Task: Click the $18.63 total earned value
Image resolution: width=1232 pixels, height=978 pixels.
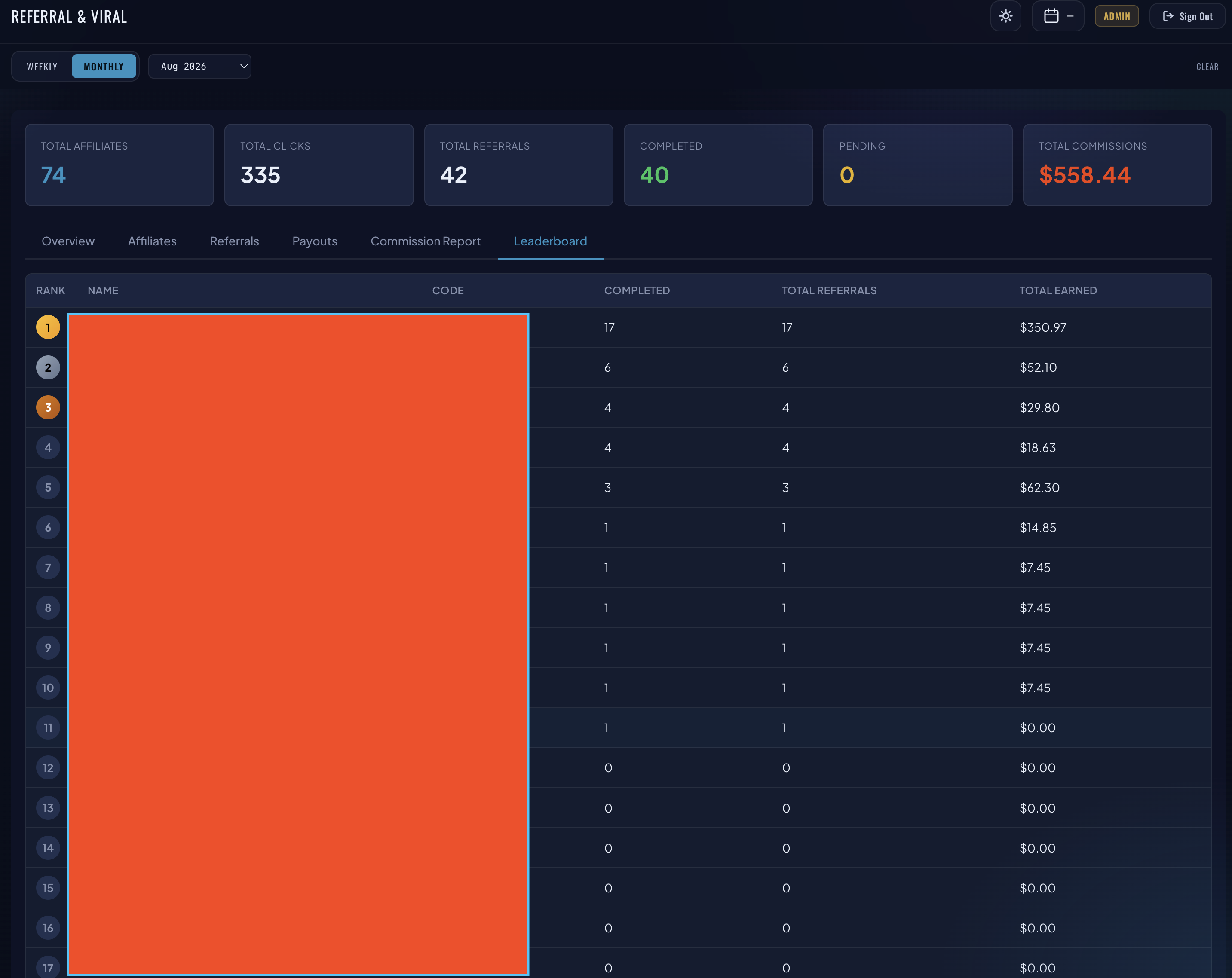Action: [1038, 447]
